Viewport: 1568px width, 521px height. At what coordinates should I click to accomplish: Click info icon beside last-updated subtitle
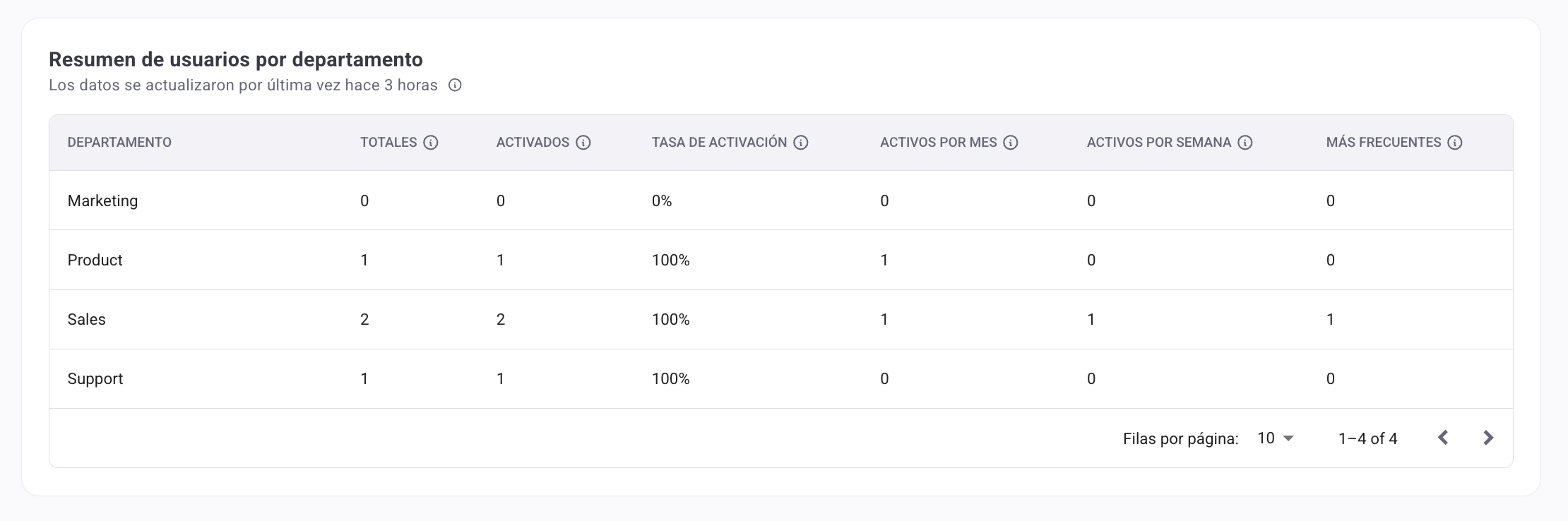(456, 85)
